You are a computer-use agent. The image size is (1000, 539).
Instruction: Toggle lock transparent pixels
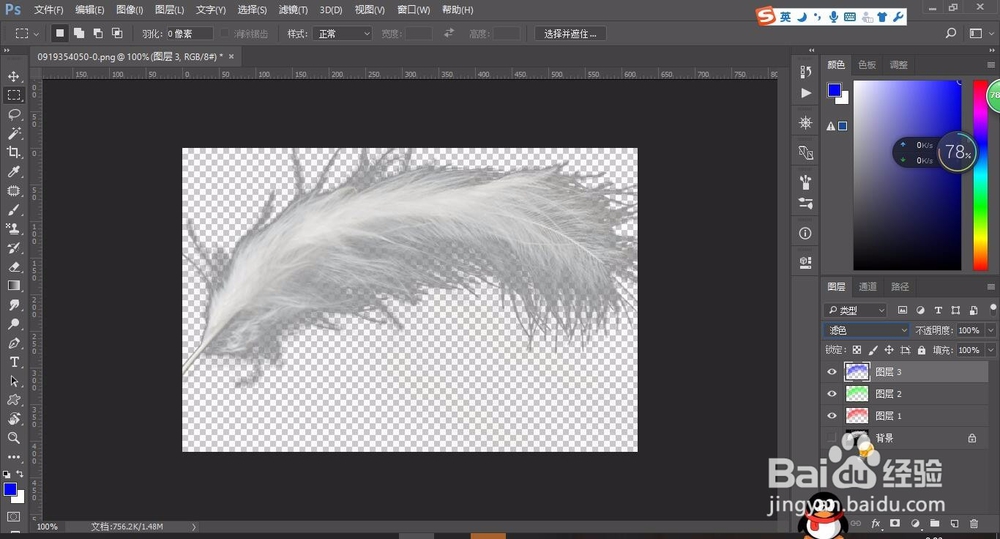point(857,350)
